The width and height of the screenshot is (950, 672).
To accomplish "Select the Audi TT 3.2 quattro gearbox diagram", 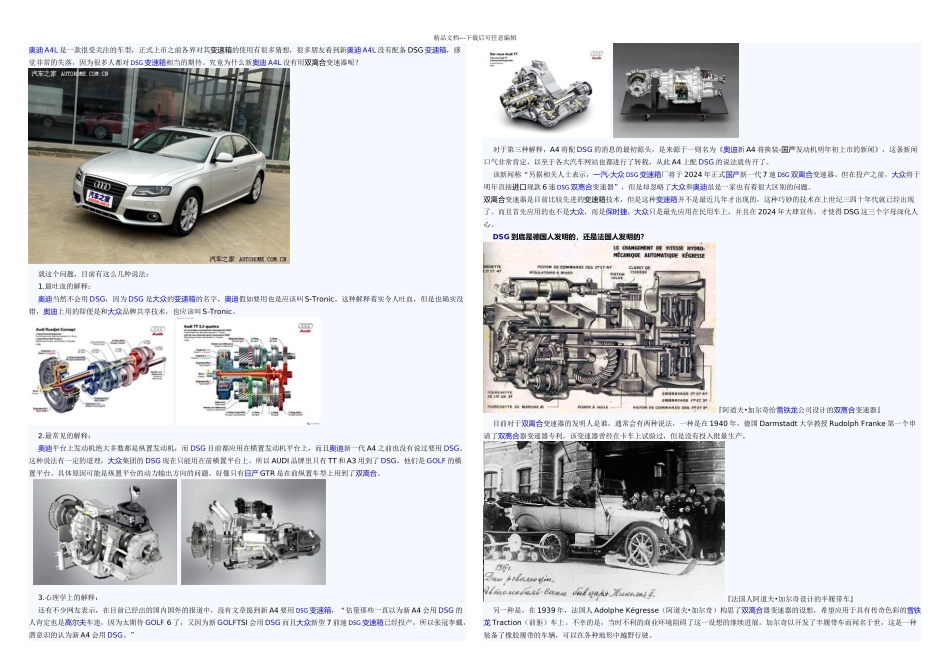I will point(248,371).
